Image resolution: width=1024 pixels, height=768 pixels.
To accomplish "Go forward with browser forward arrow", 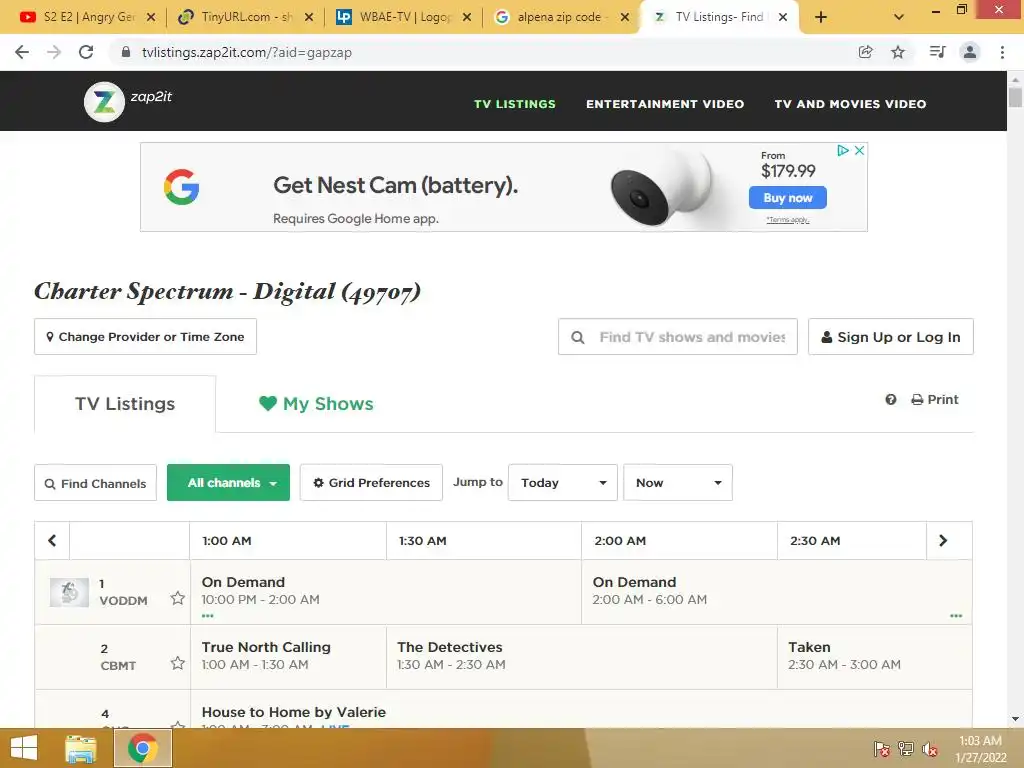I will click(54, 52).
